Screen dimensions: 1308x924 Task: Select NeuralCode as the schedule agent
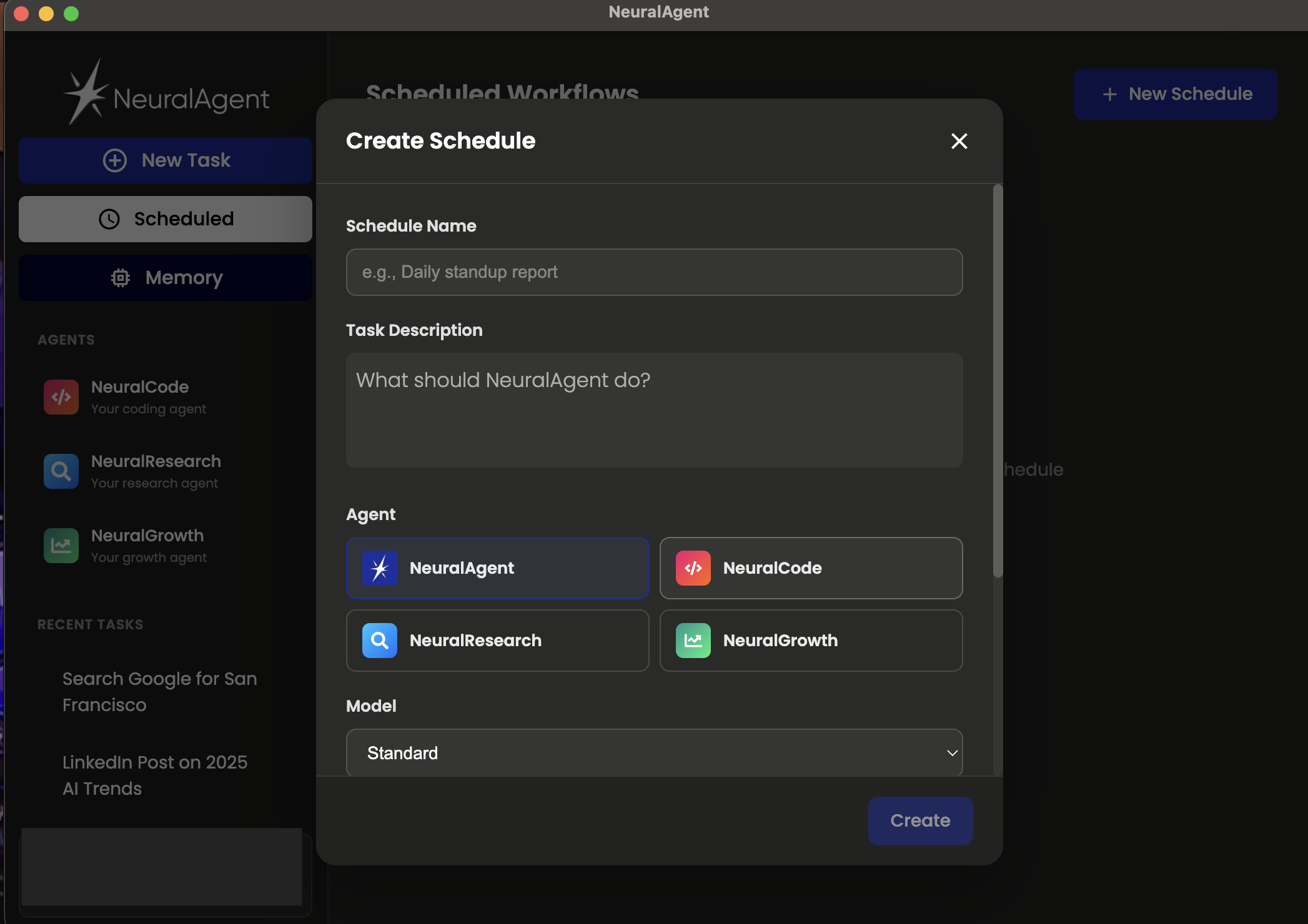[x=810, y=568]
